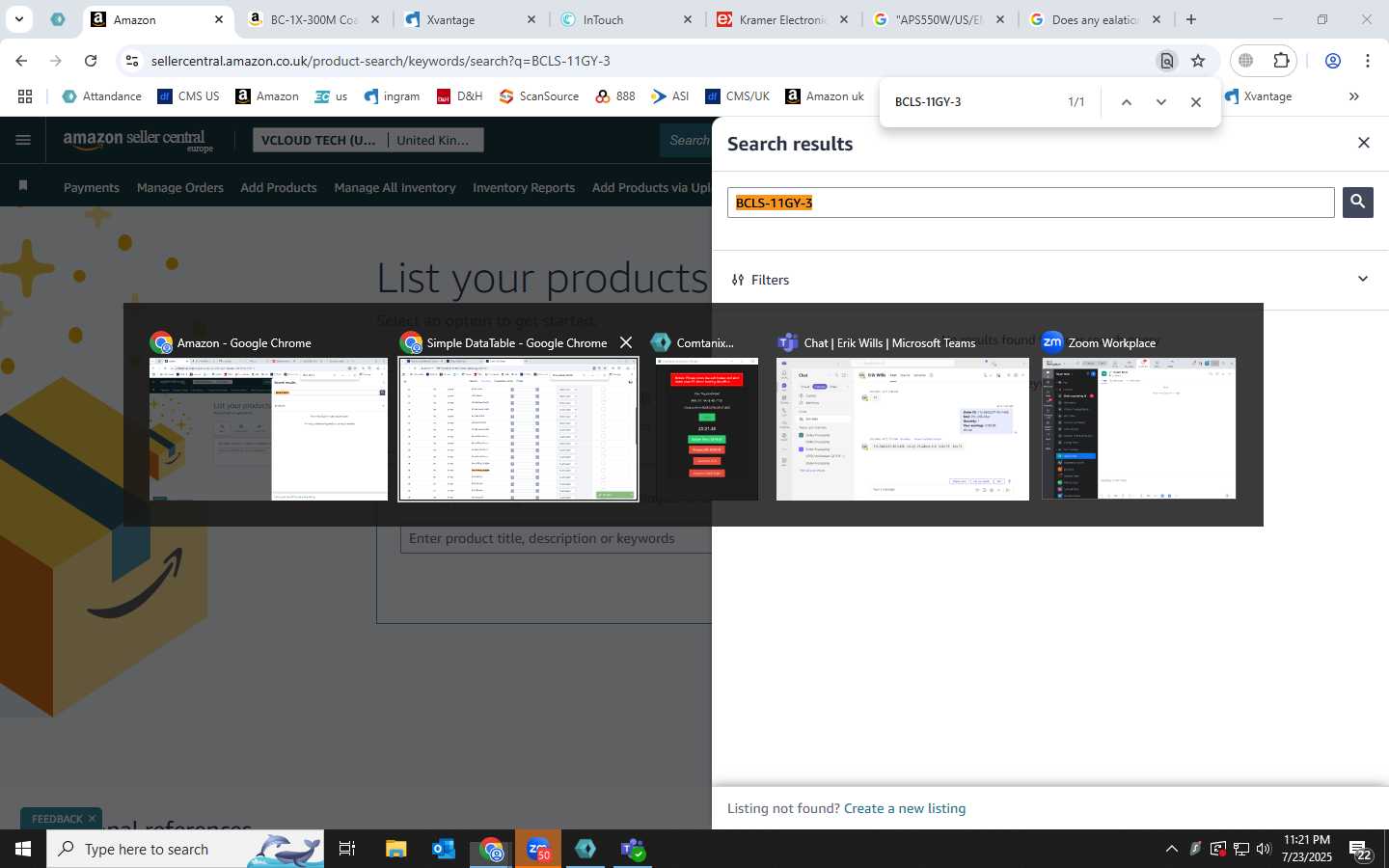The height and width of the screenshot is (868, 1389).
Task: Click the Filters label
Action: tap(770, 280)
